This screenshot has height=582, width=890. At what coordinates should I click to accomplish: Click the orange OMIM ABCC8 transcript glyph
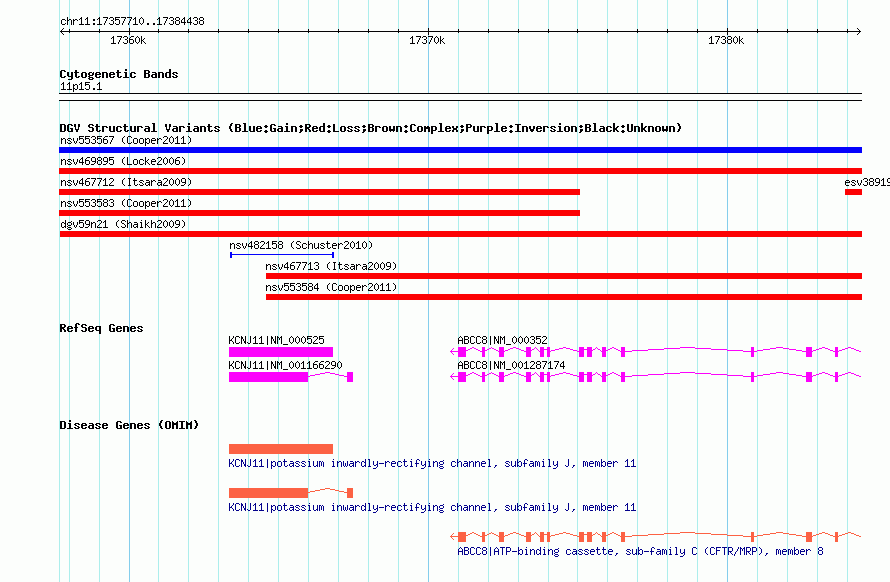coord(656,537)
